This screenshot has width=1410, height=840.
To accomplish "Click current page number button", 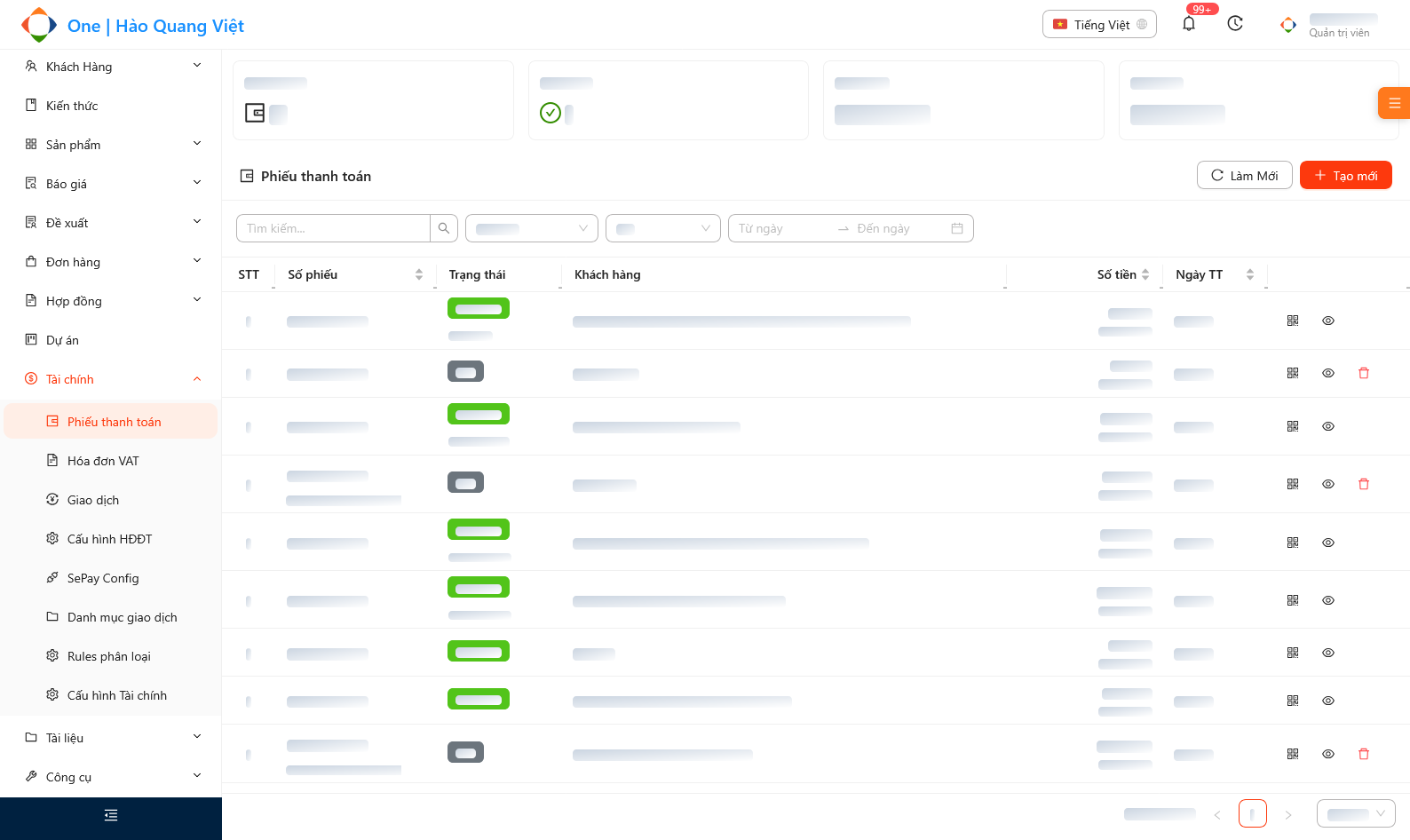I will pos(1253,814).
